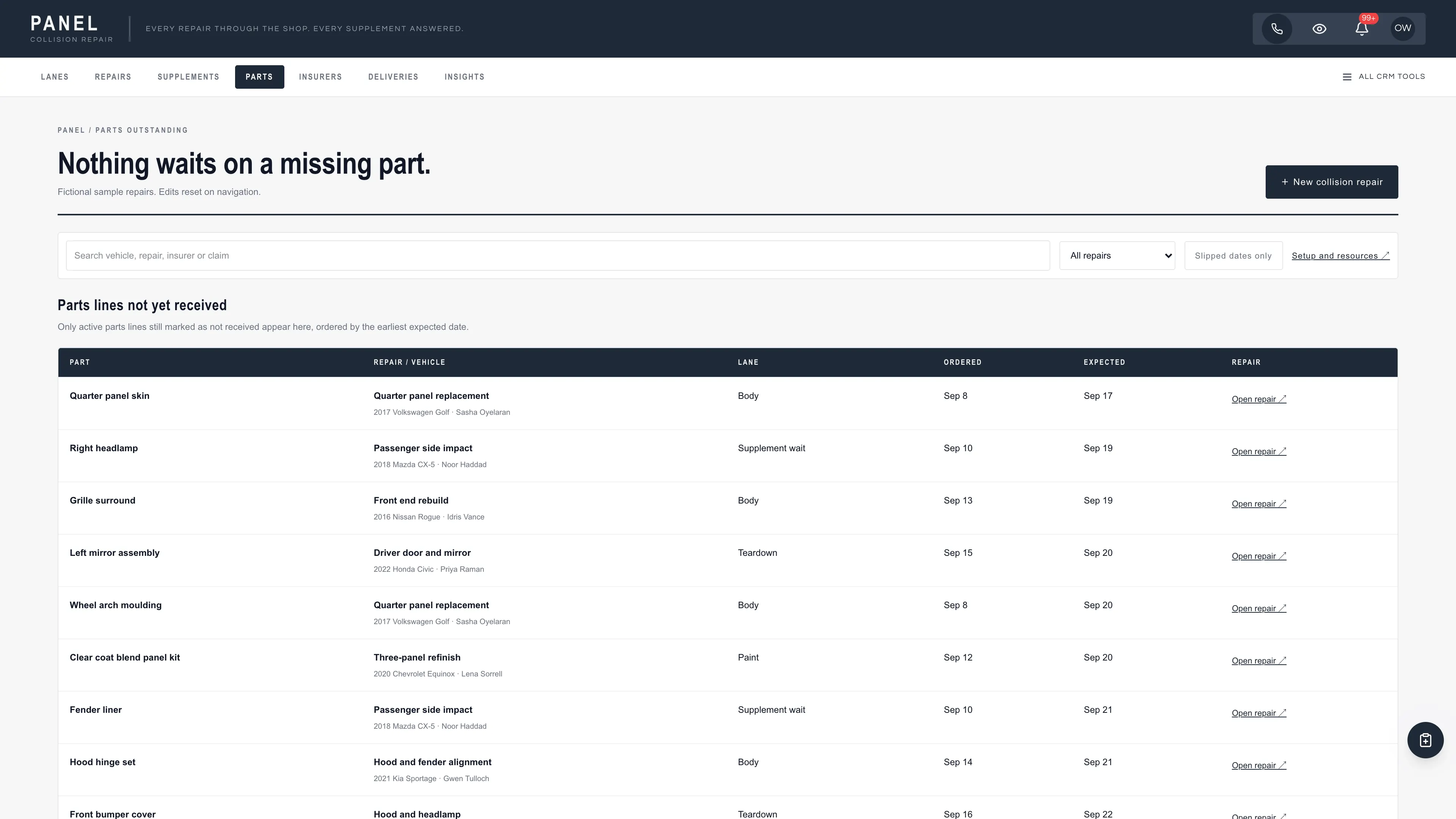Toggle the eye view icon in header
This screenshot has height=819, width=1456.
[1319, 29]
